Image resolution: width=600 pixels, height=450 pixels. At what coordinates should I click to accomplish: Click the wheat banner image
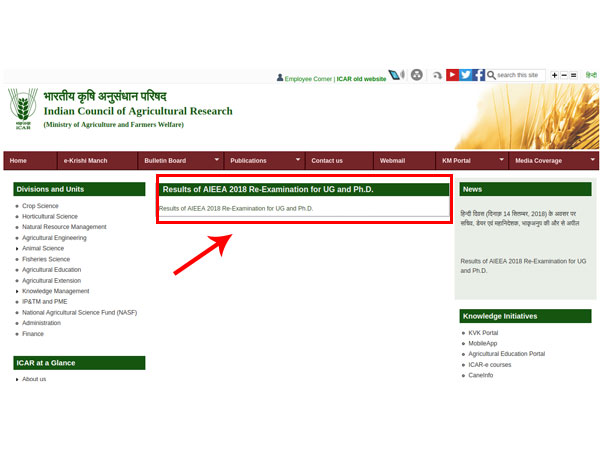coord(527,116)
